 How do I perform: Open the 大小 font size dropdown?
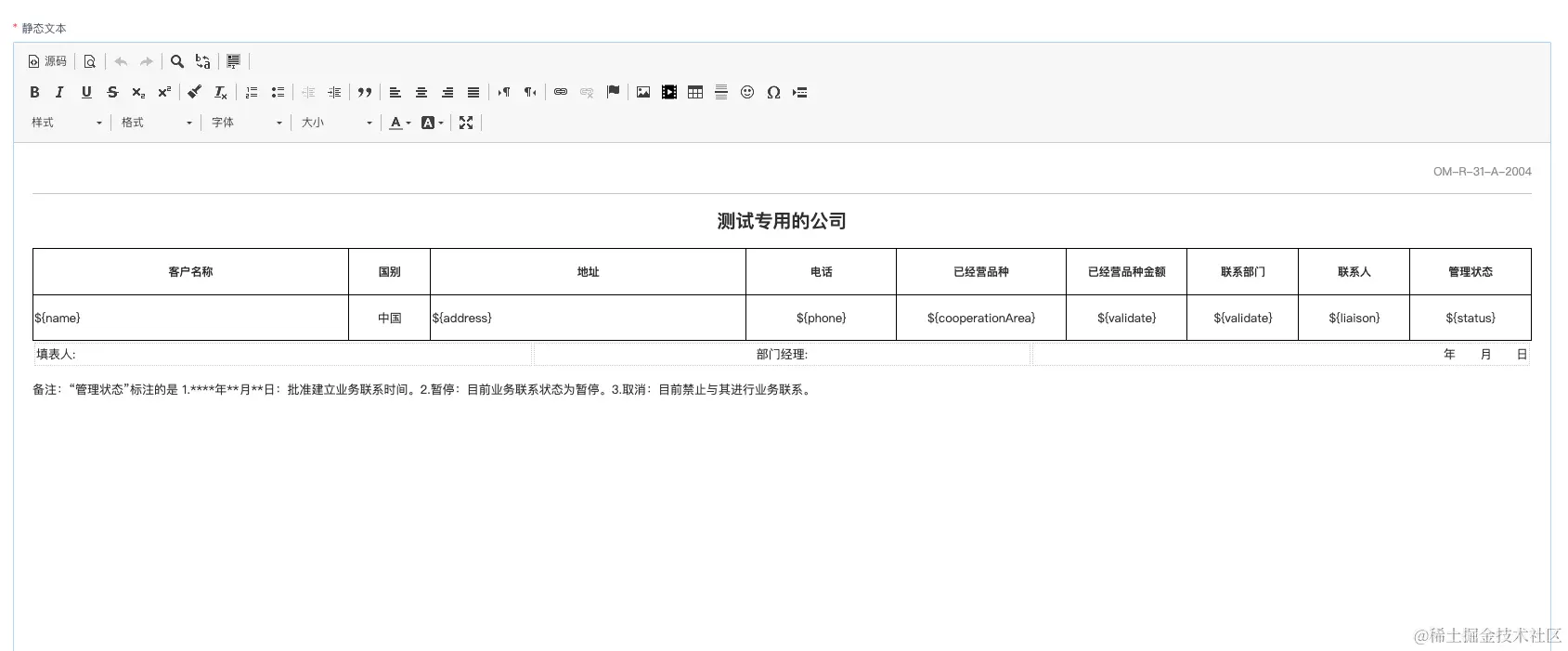[336, 123]
